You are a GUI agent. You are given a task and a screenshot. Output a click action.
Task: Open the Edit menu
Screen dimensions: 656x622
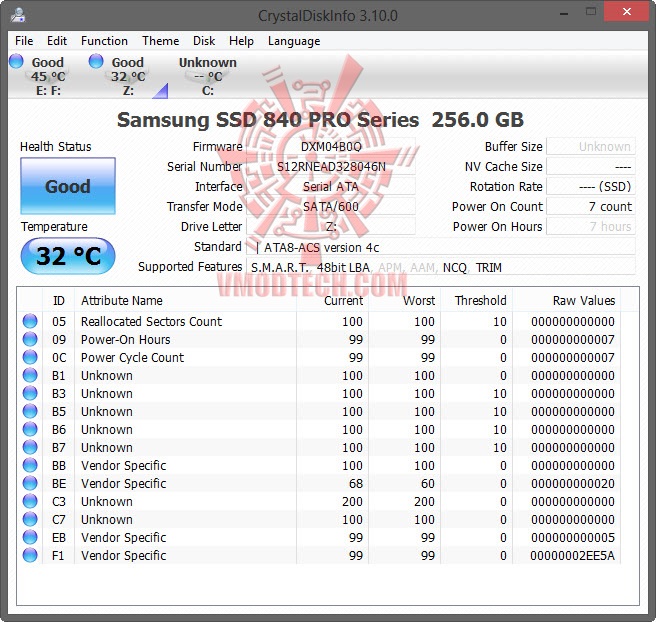click(57, 41)
